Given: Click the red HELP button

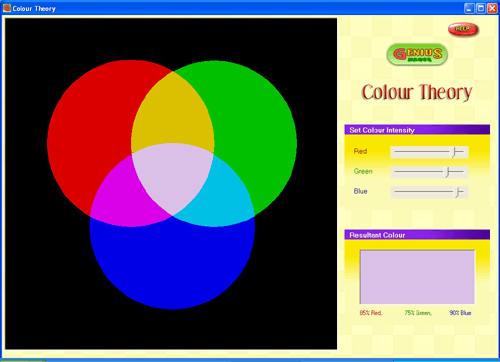Looking at the screenshot, I should (463, 29).
